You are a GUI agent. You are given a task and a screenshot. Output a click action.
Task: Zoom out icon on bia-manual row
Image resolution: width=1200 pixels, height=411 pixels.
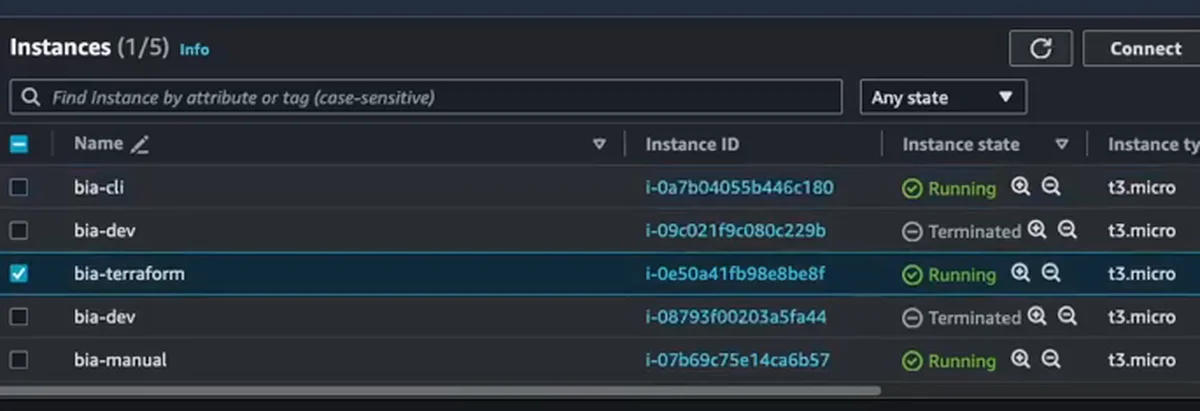1051,360
